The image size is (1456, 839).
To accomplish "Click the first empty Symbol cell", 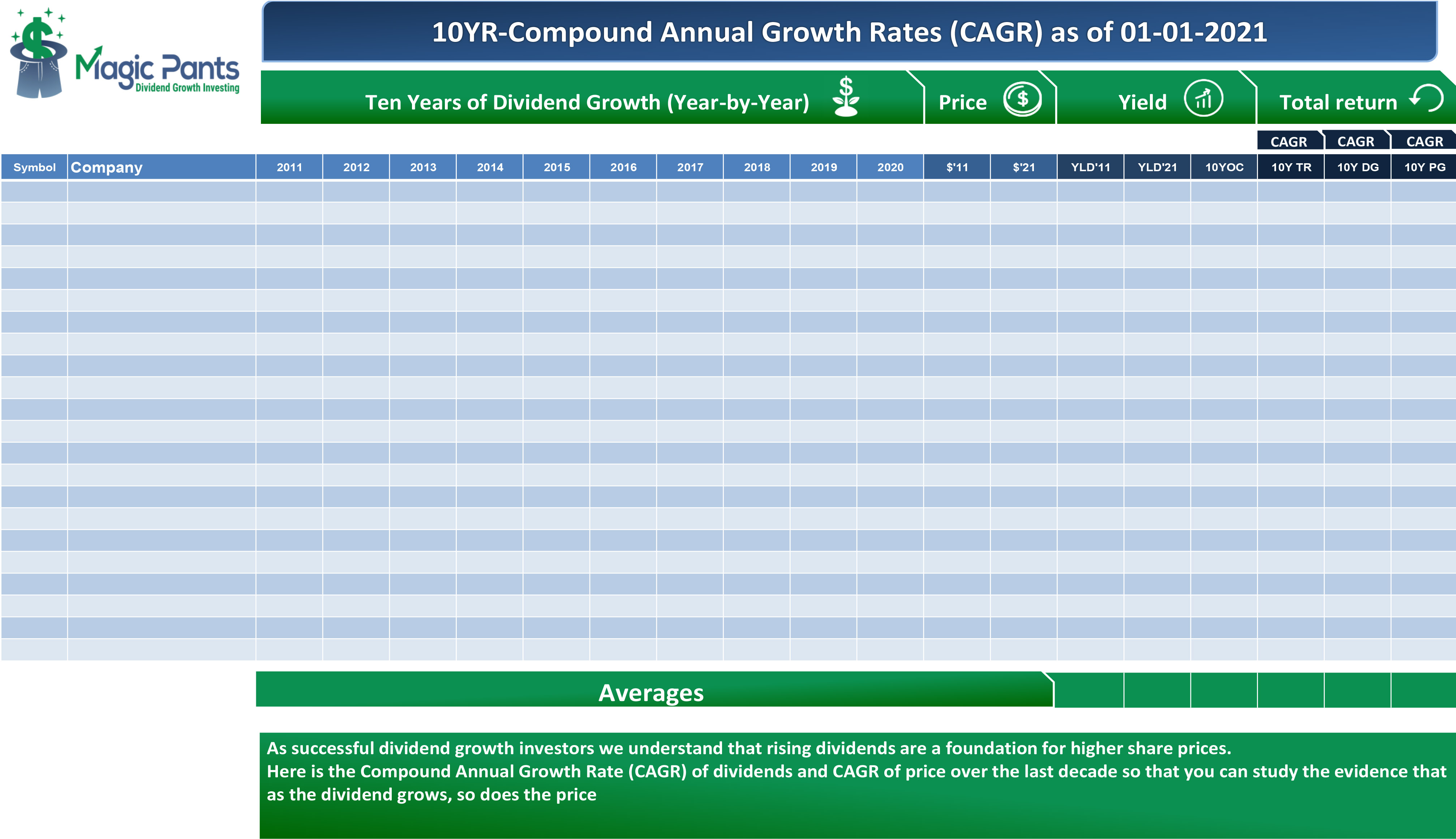I will [34, 191].
